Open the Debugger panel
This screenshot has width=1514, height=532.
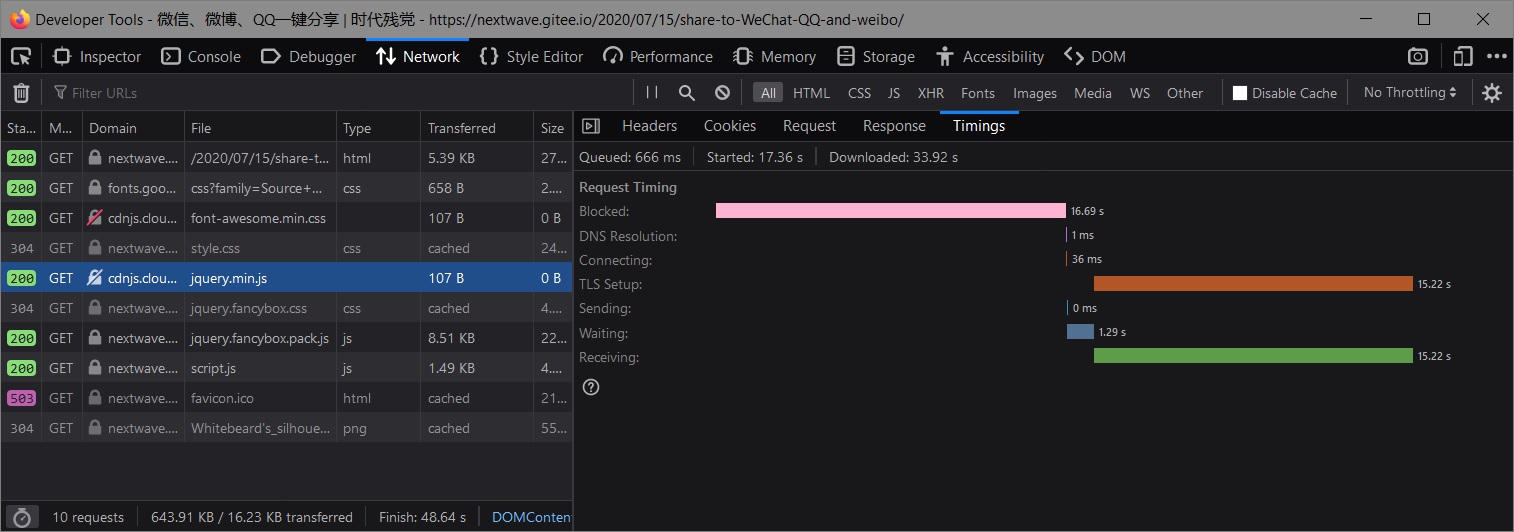point(309,57)
